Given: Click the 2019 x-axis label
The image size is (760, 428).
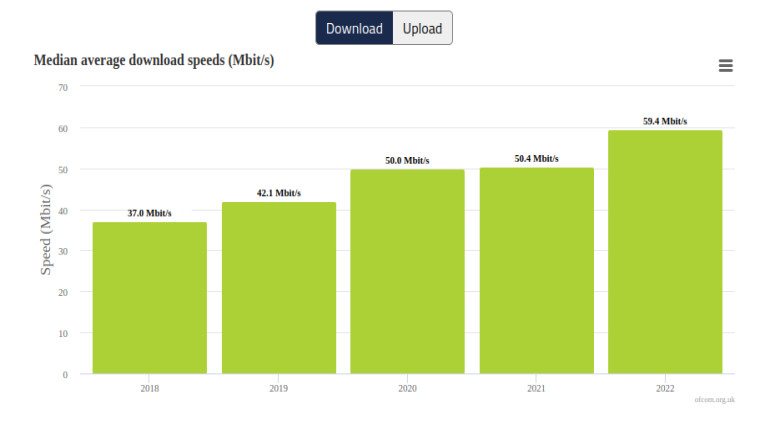Looking at the screenshot, I should coord(279,388).
